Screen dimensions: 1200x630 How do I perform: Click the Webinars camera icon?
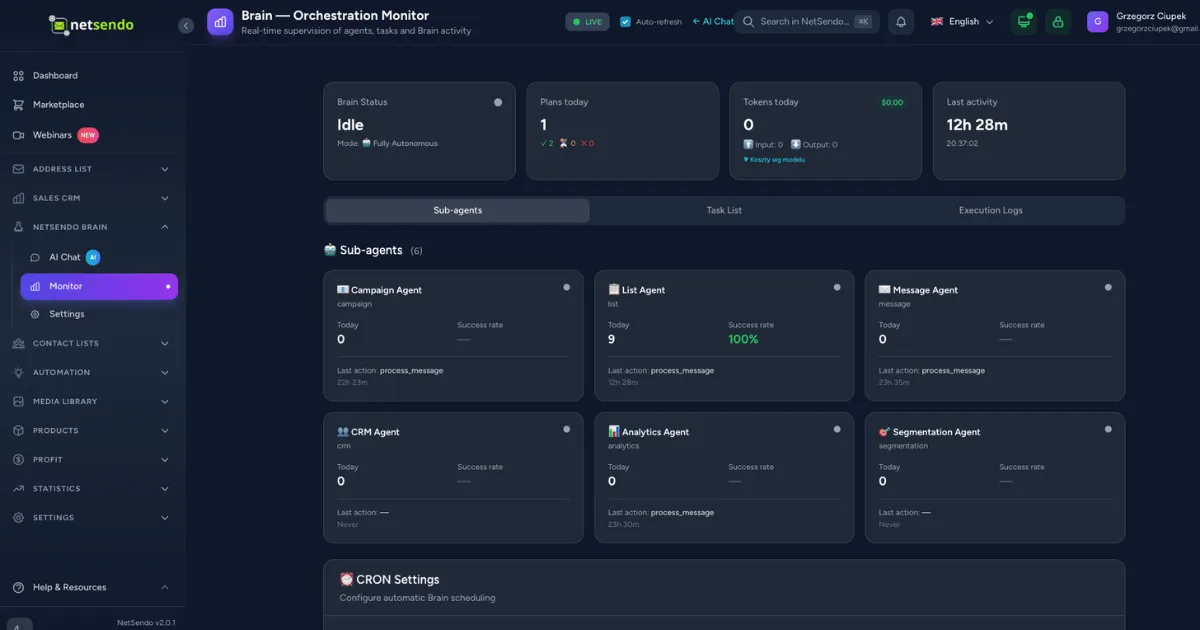click(x=18, y=135)
